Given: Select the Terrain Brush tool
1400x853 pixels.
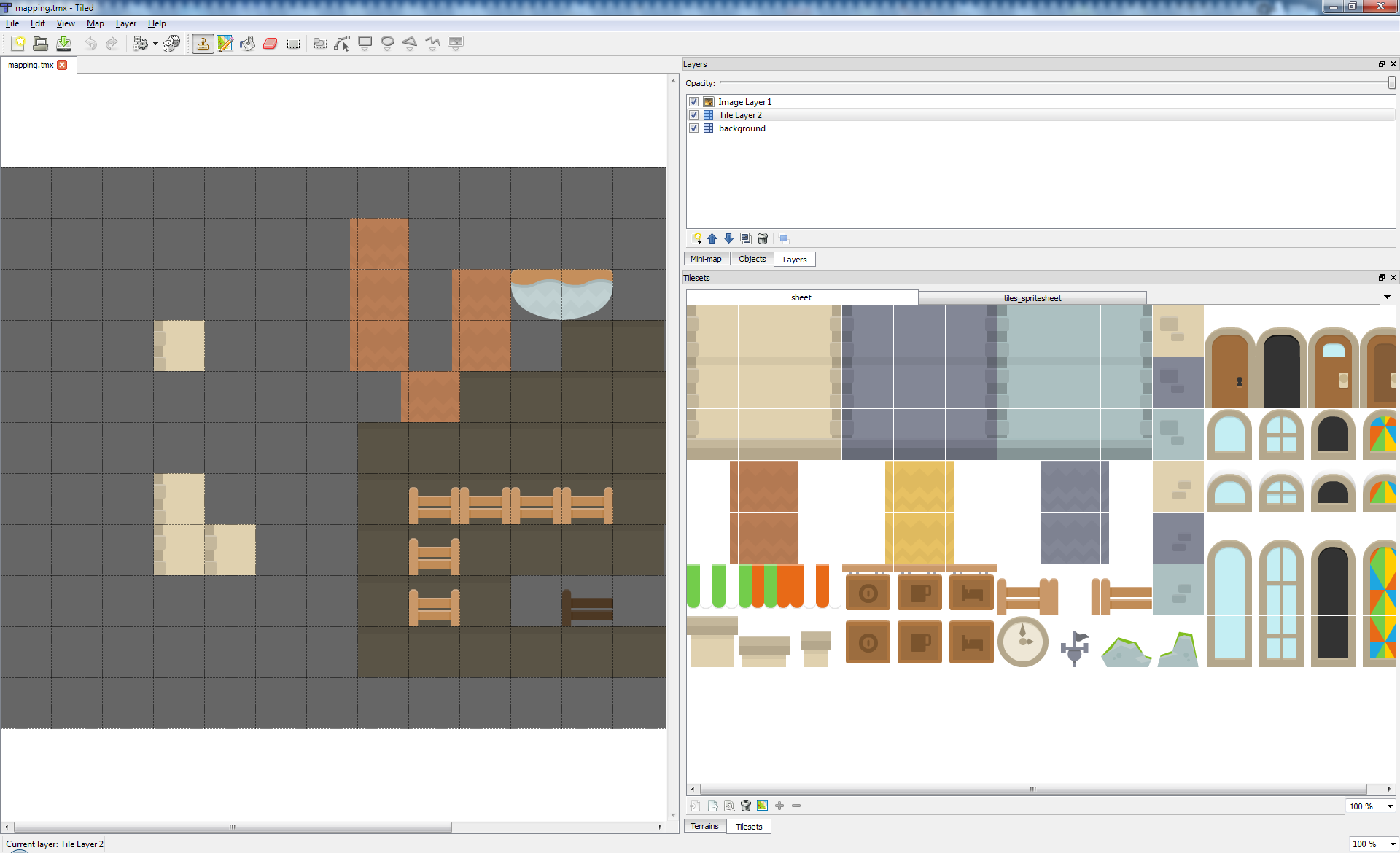Looking at the screenshot, I should [x=225, y=44].
